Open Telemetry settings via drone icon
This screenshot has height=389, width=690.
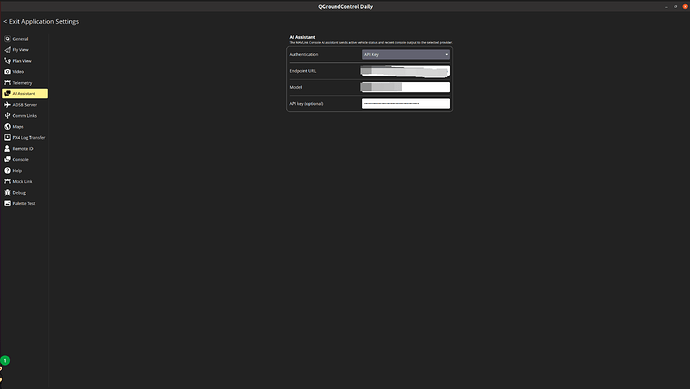tap(7, 83)
